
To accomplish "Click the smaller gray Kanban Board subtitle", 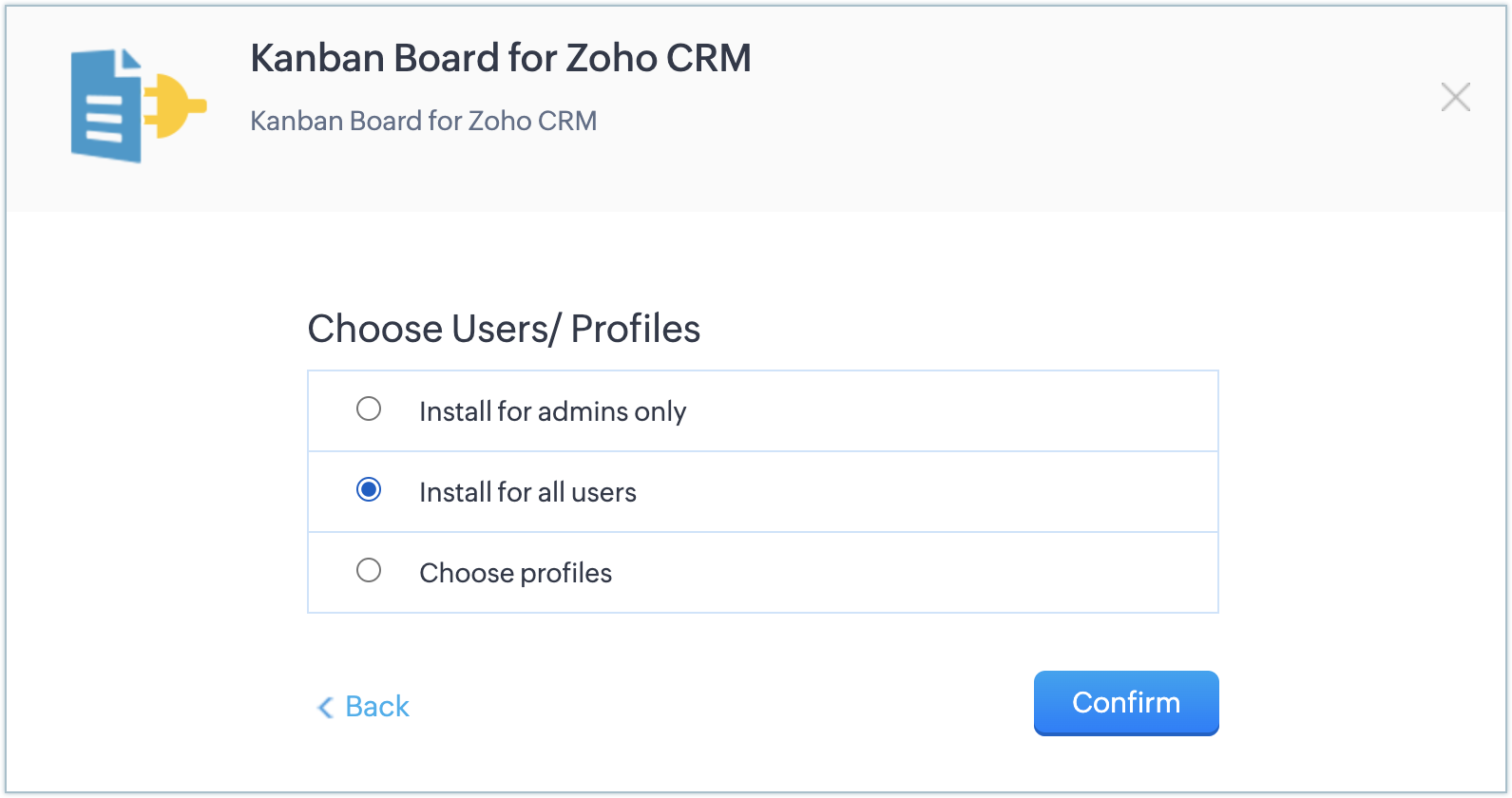I will coord(423,121).
